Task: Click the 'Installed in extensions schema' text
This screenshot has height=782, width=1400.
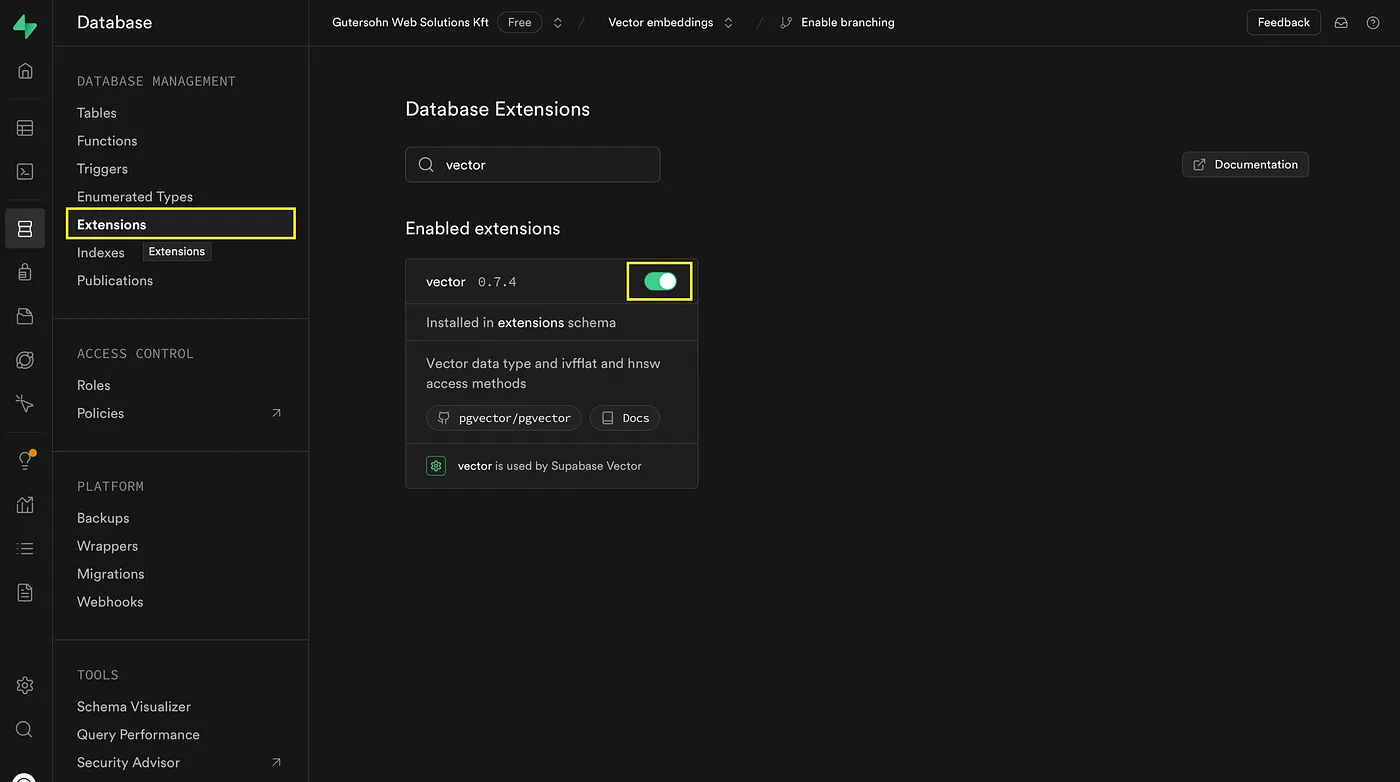Action: click(521, 323)
